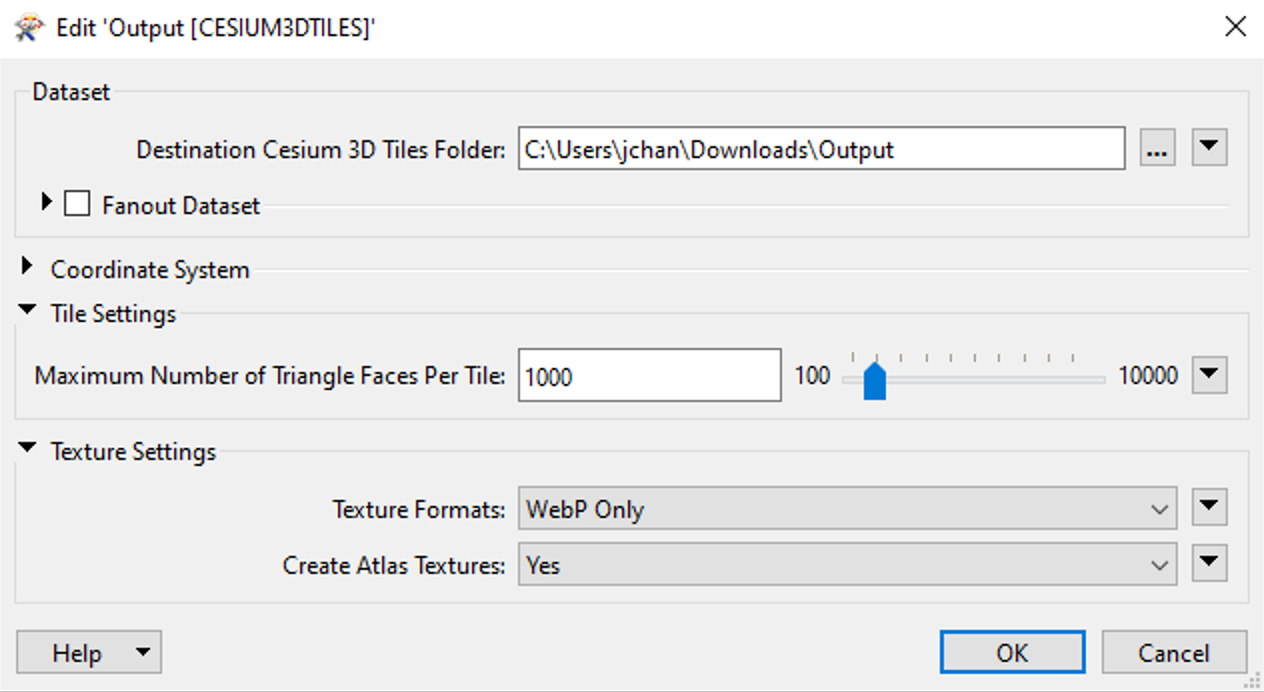Open the Texture Formats combo box
Viewport: 1264px width, 692px height.
click(847, 509)
